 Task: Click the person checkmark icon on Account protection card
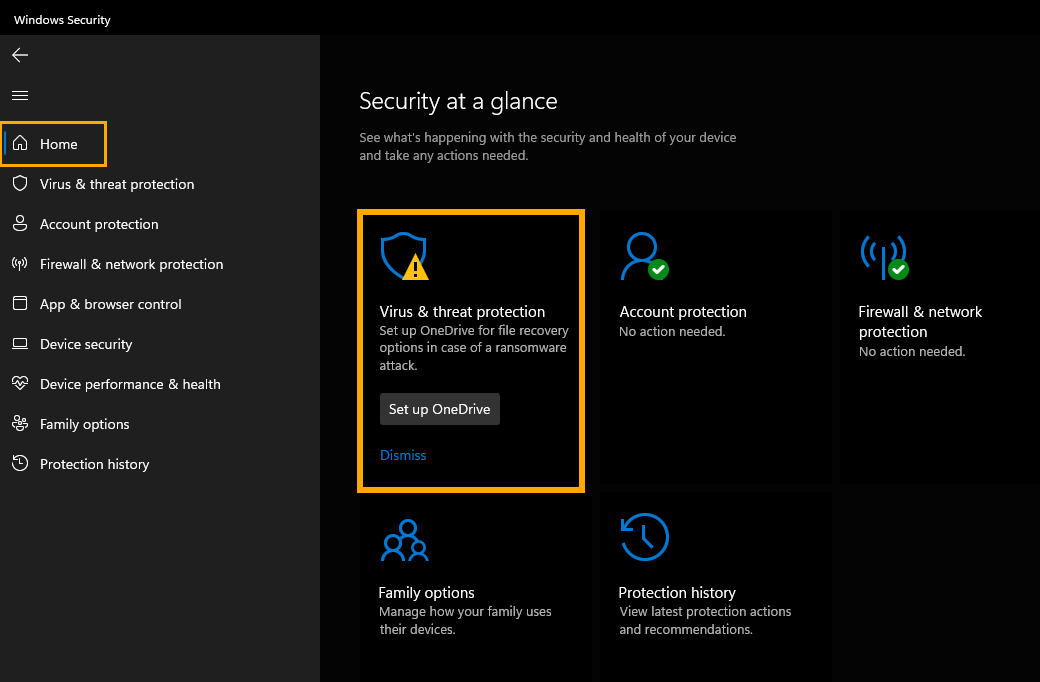644,256
